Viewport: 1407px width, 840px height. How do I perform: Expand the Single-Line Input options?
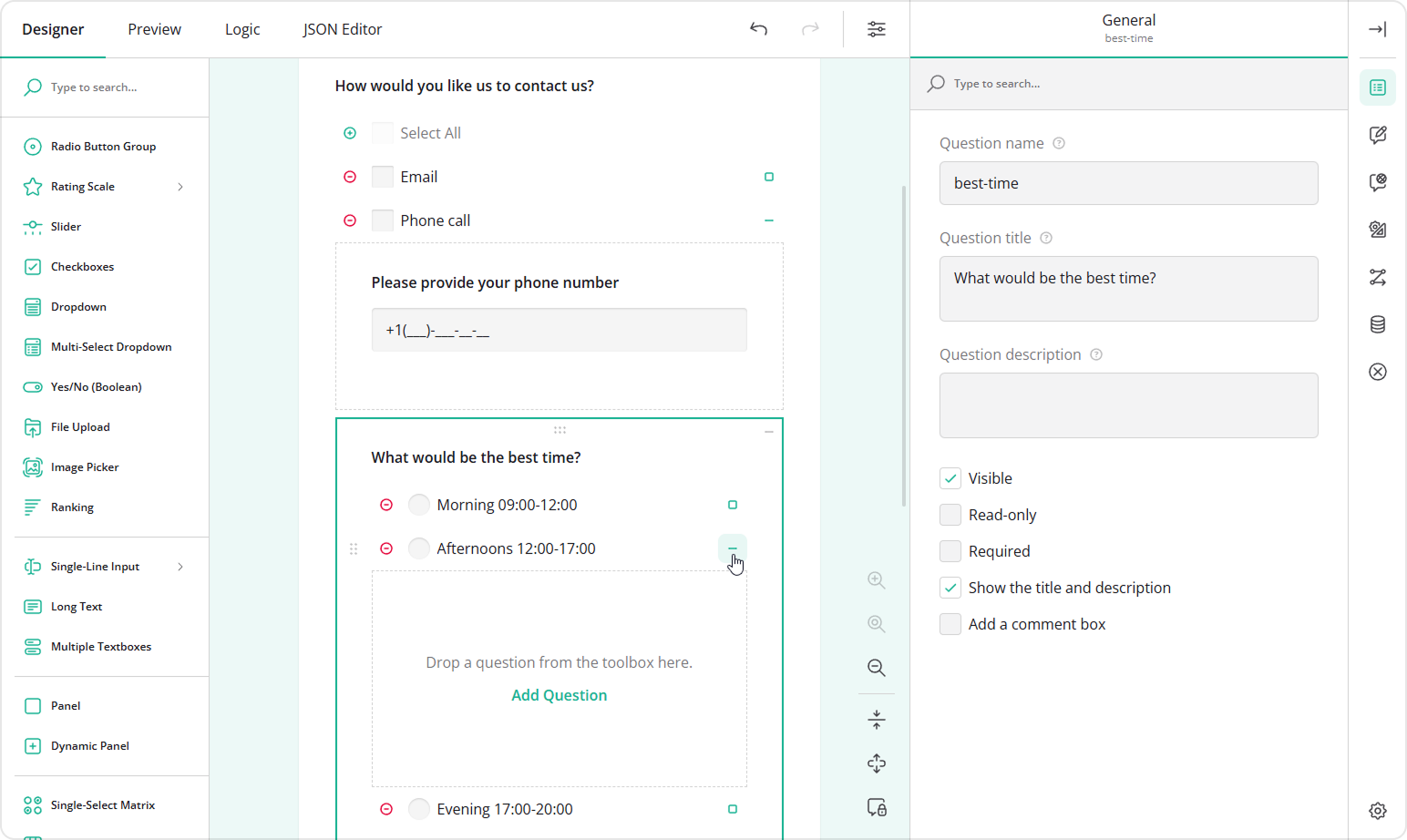(181, 566)
